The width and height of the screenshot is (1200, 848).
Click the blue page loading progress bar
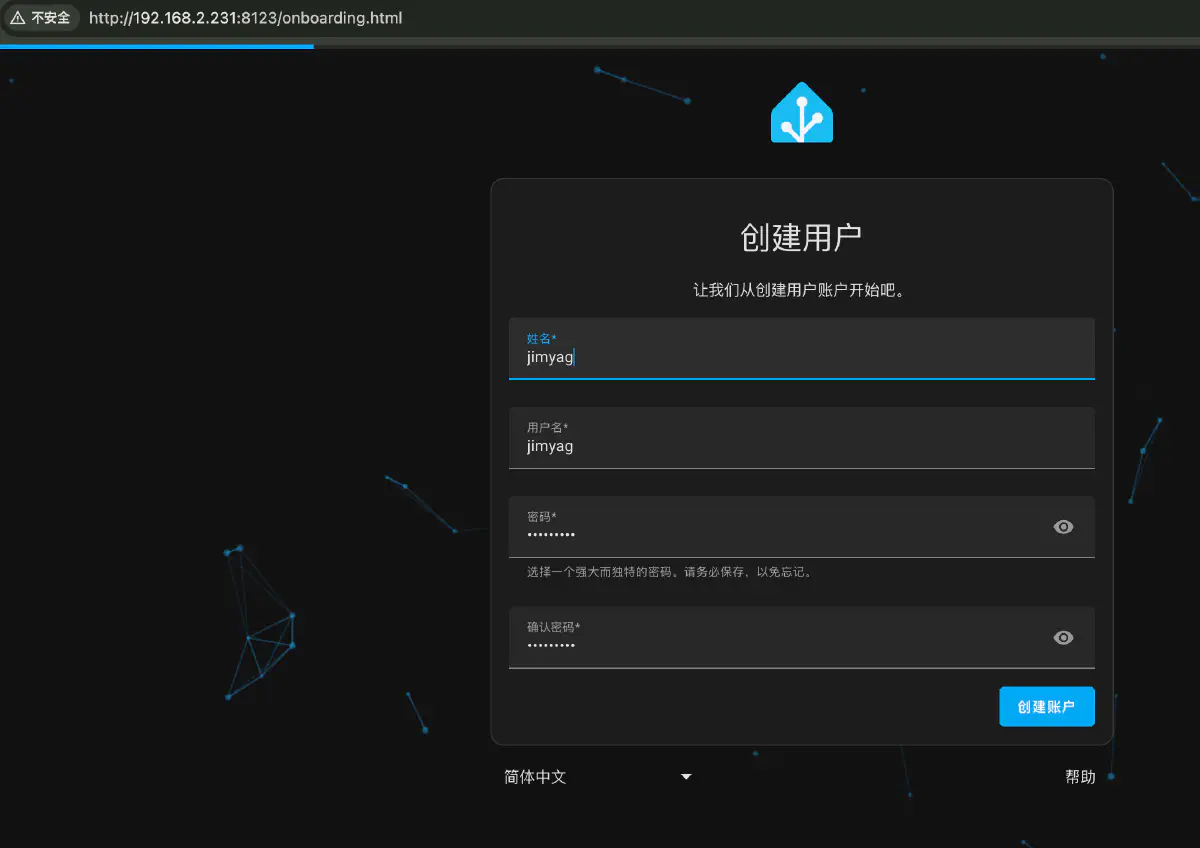156,46
